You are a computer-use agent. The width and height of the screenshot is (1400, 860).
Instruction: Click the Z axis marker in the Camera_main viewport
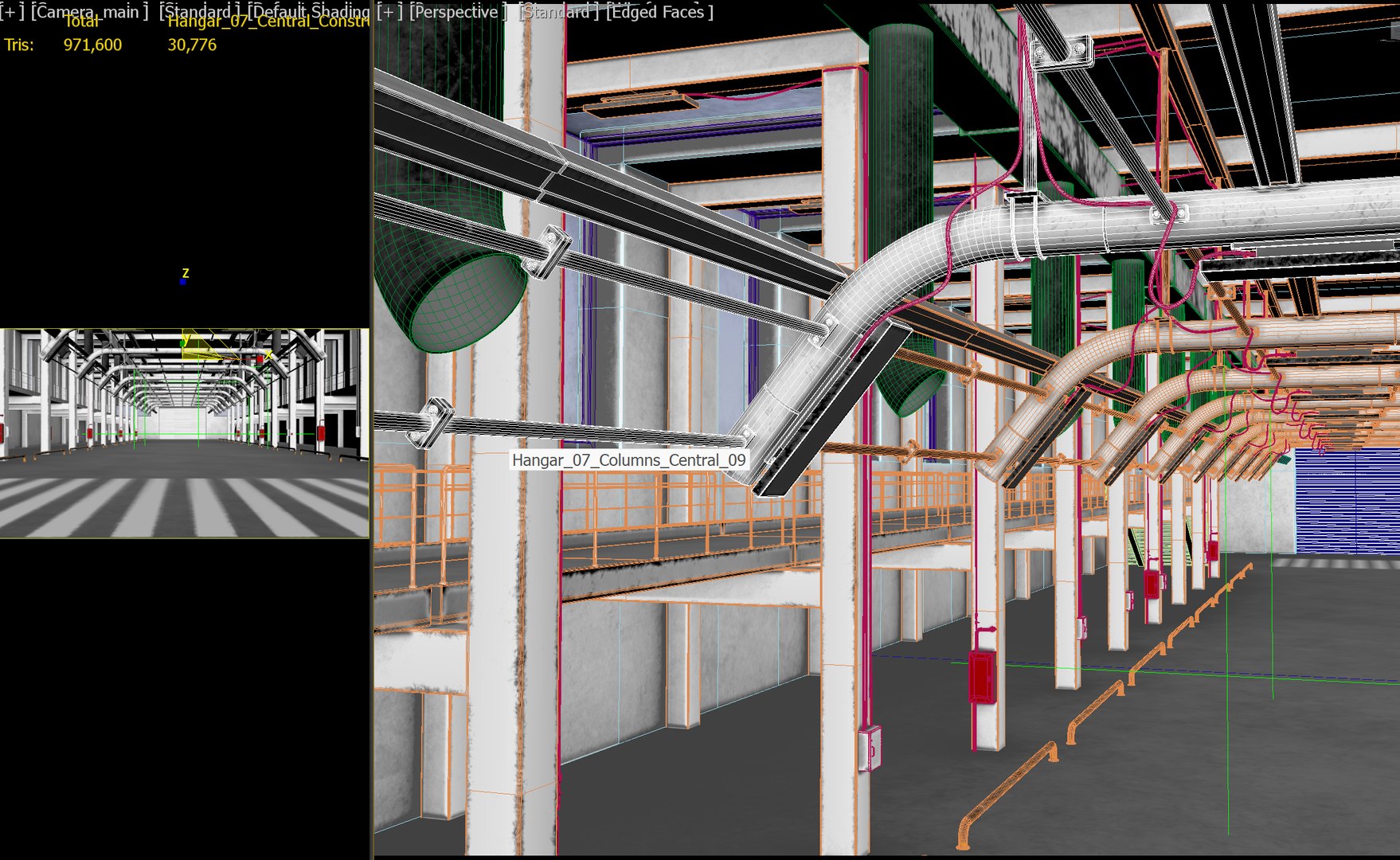tap(185, 276)
